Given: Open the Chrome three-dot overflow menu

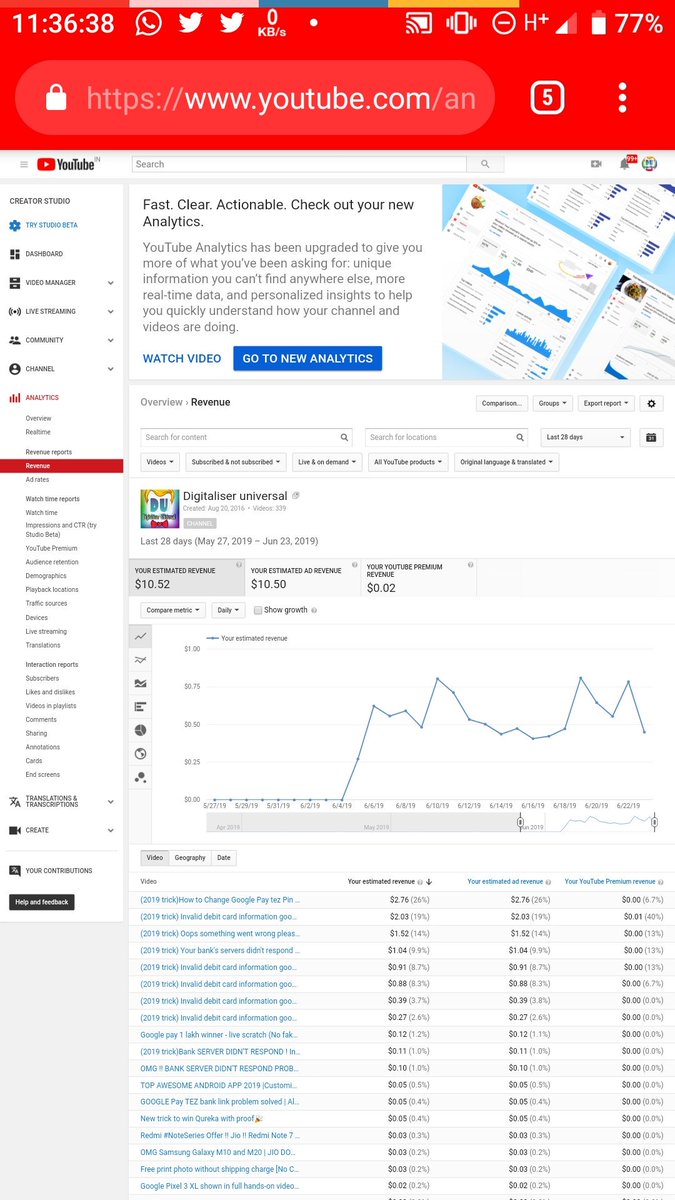Looking at the screenshot, I should pyautogui.click(x=622, y=97).
